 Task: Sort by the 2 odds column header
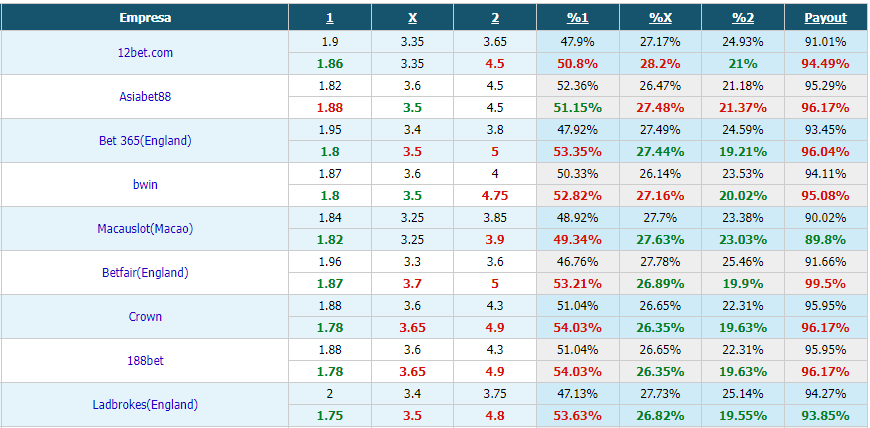pos(495,18)
